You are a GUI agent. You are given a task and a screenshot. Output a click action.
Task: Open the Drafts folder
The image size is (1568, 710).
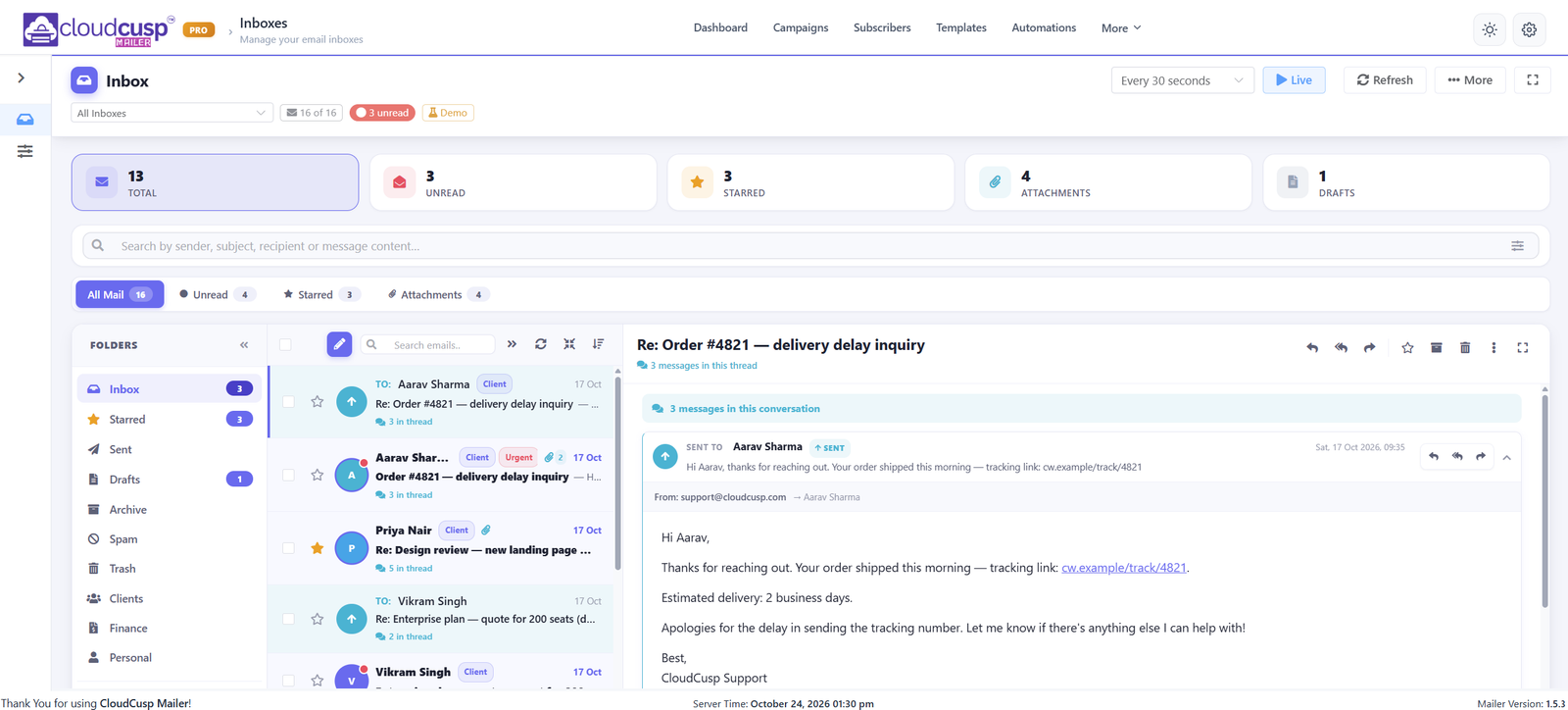(169, 480)
